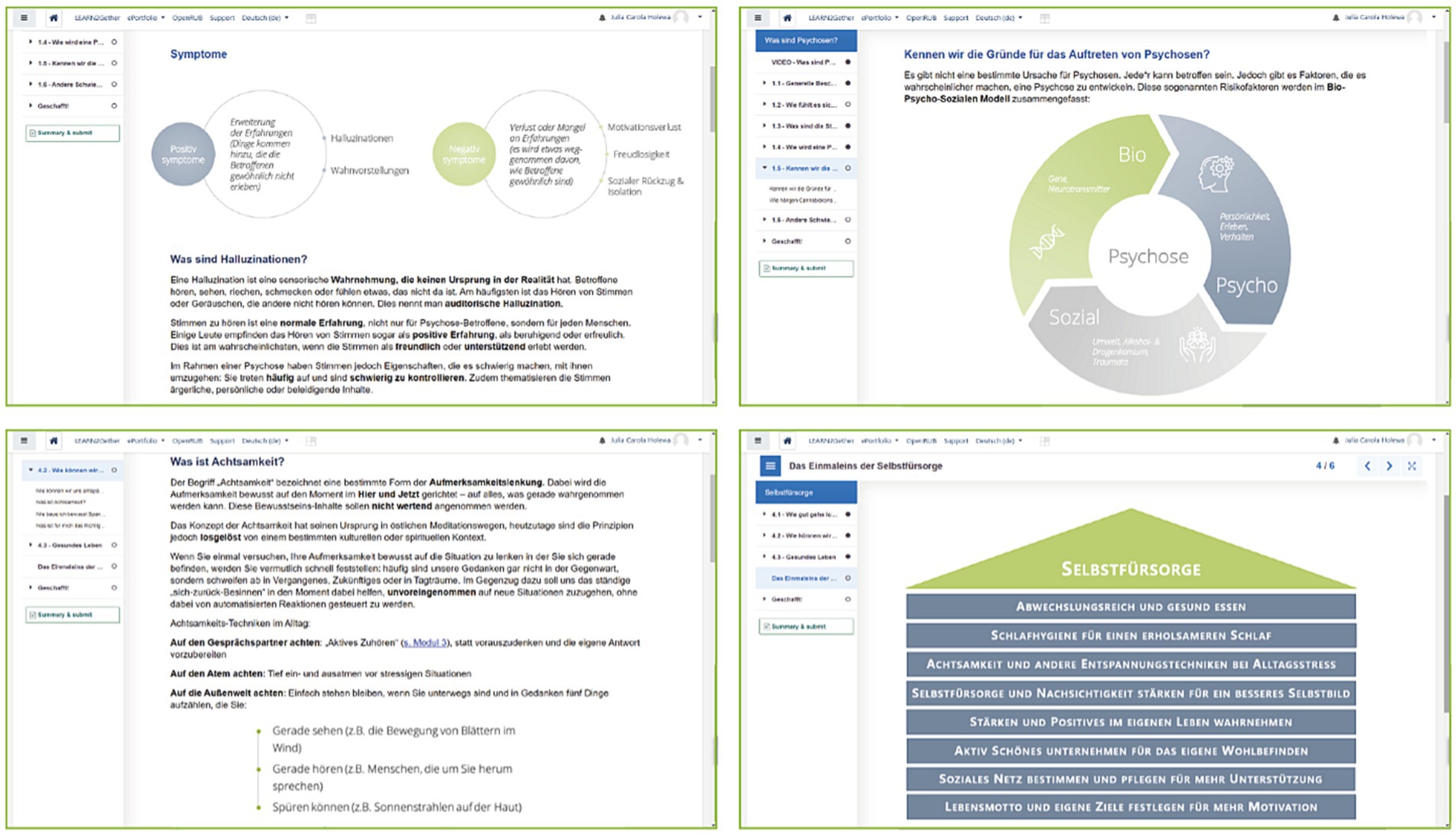Open notification bell in the Psychosen panel
The image size is (1456, 835).
(1336, 18)
